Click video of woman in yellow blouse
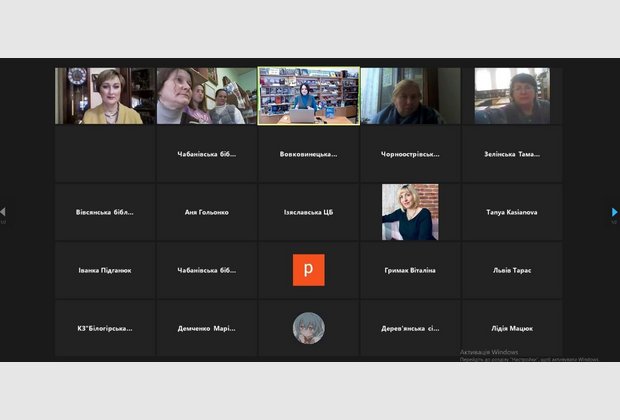This screenshot has height=420, width=620. pos(104,96)
